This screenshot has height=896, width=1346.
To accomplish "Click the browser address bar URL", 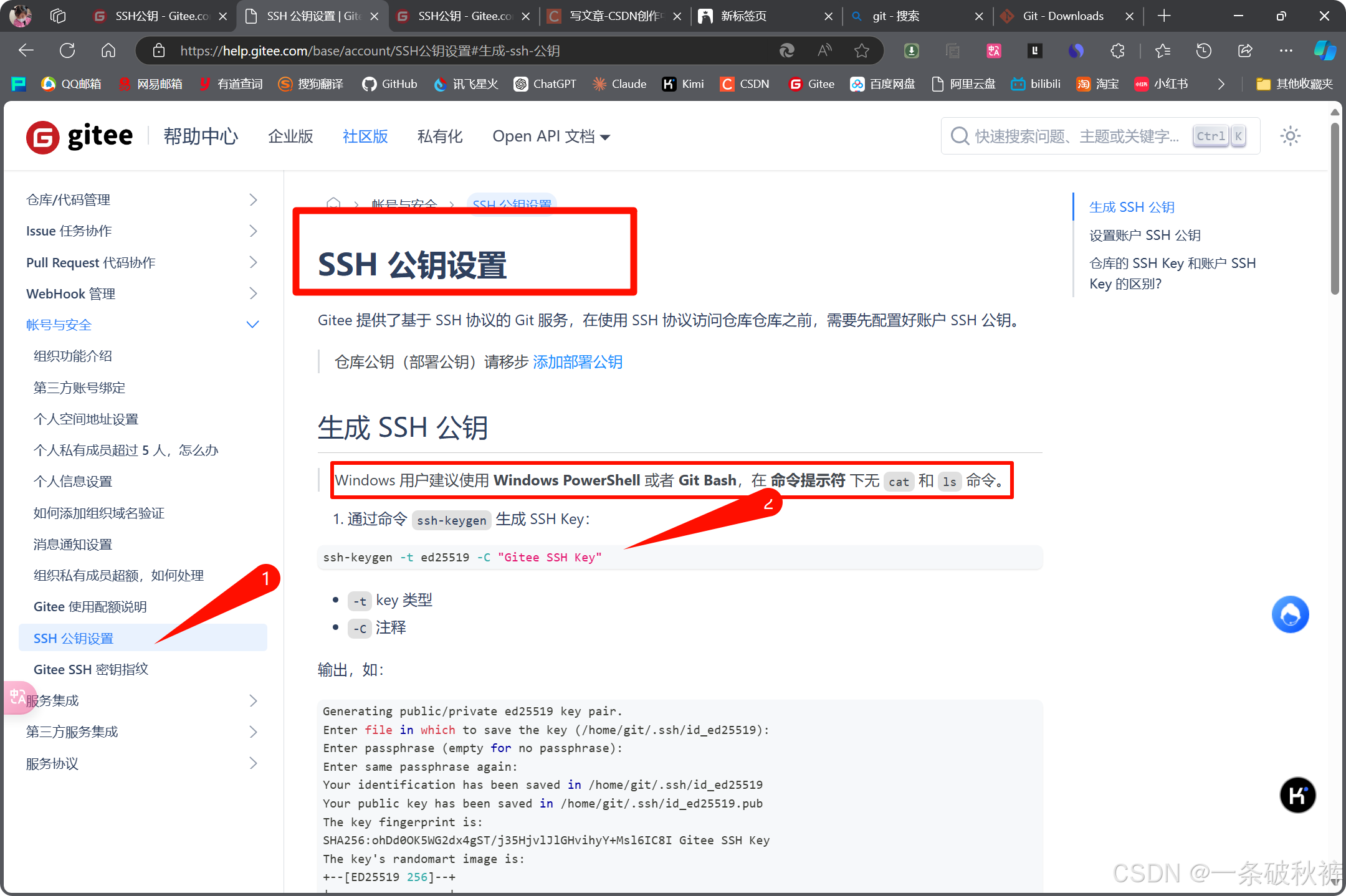I will (370, 50).
